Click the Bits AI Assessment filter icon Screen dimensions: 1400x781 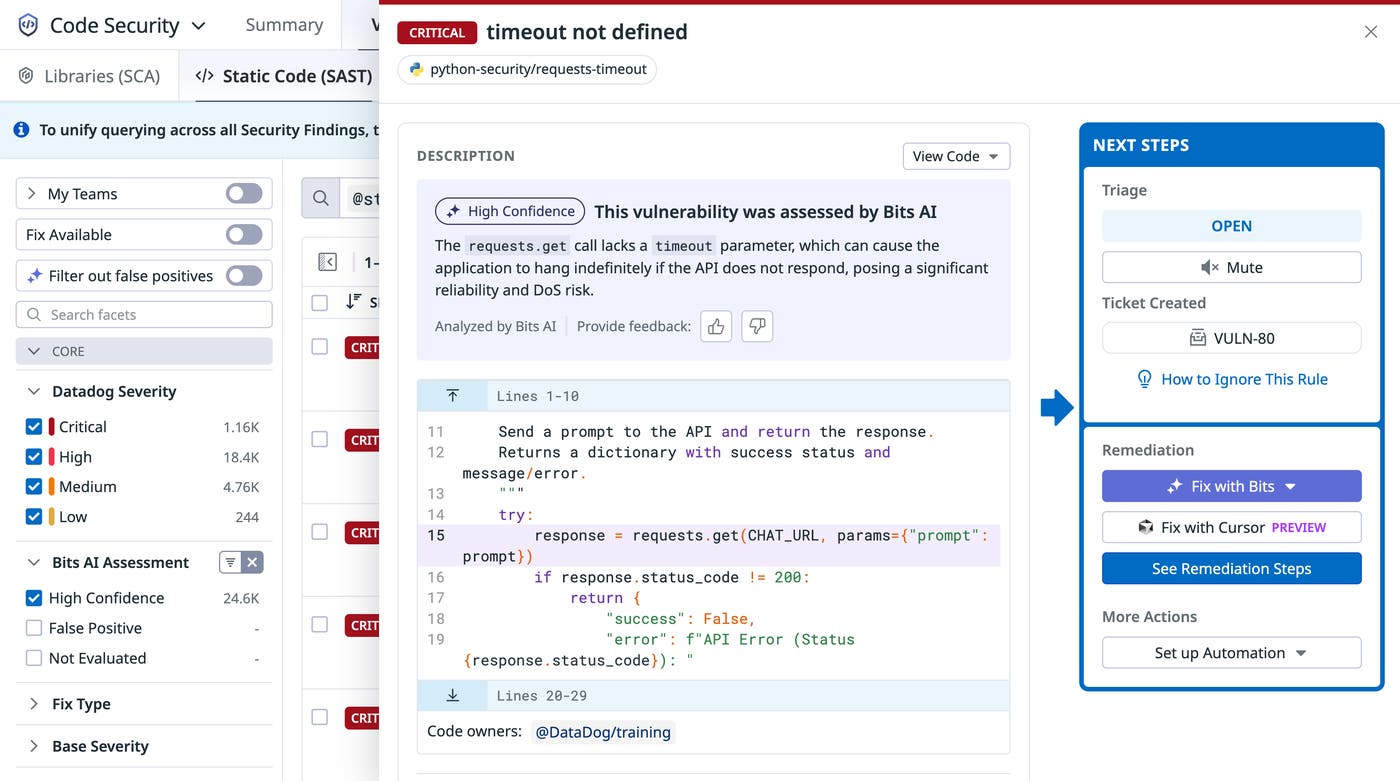click(230, 563)
